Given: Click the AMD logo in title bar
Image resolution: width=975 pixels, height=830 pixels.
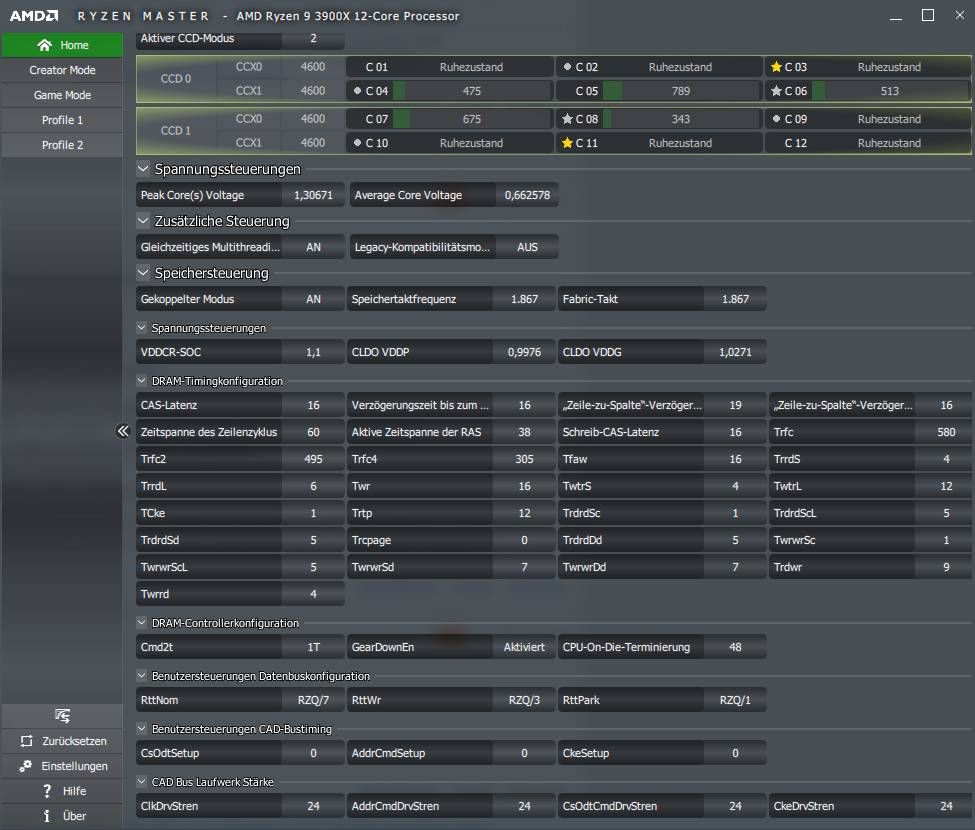Looking at the screenshot, I should tap(34, 16).
